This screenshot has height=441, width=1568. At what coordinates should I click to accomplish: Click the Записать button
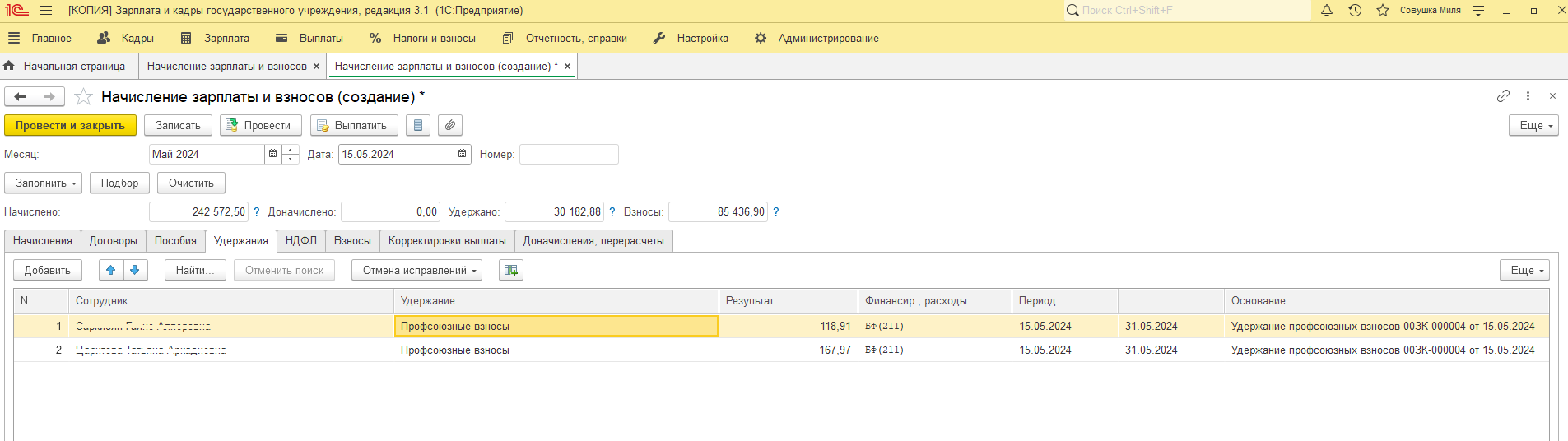[178, 125]
